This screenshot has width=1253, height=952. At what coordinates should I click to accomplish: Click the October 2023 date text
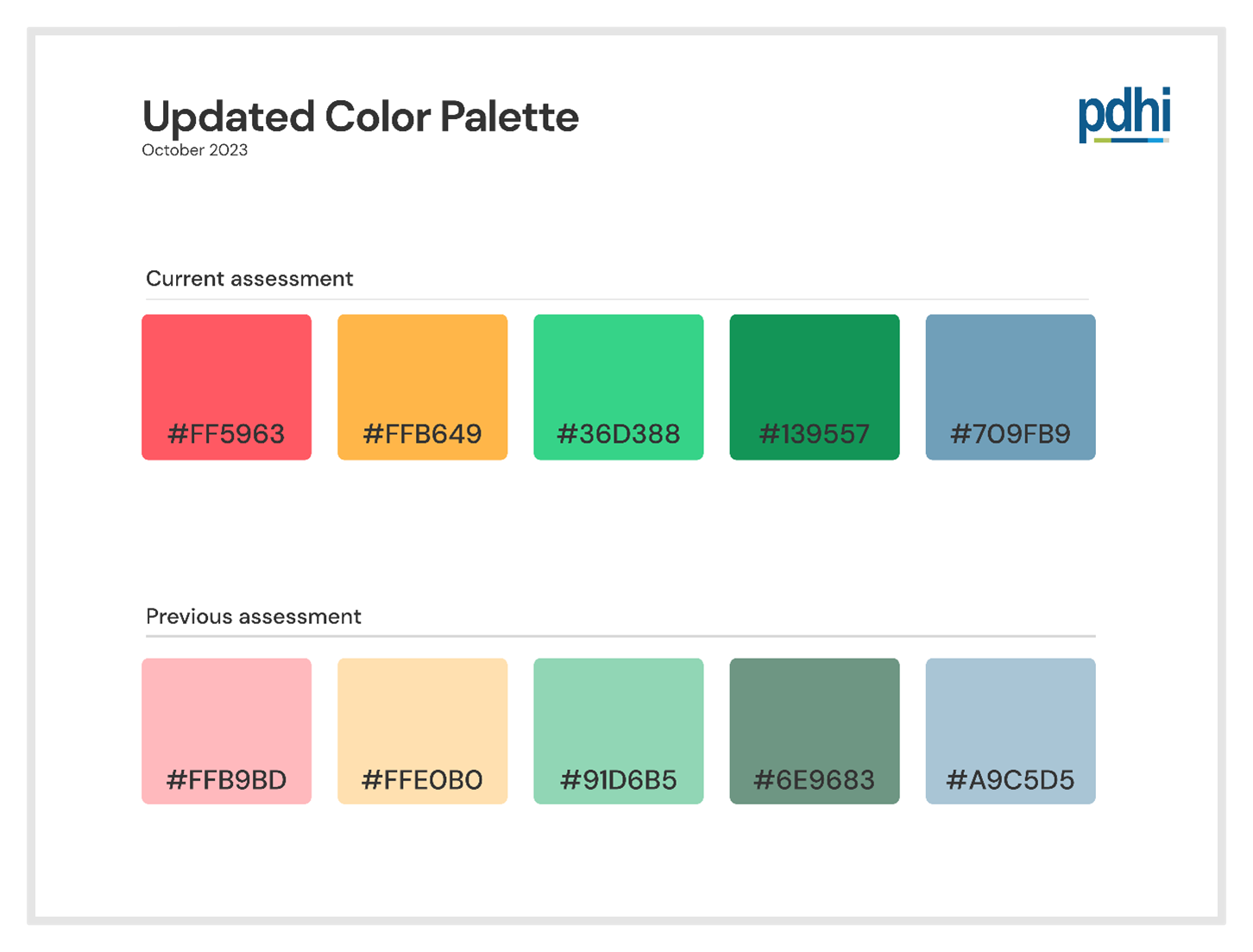[194, 150]
